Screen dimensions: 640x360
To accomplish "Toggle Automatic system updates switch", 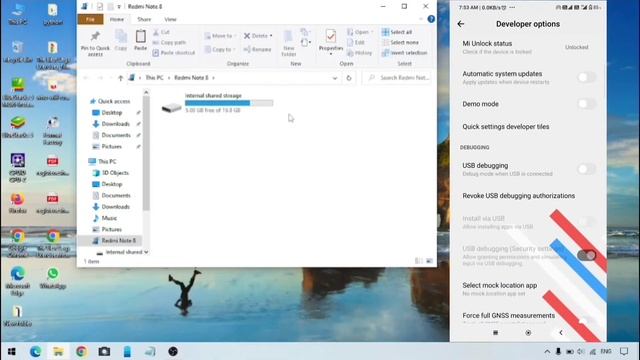I will coord(586,77).
